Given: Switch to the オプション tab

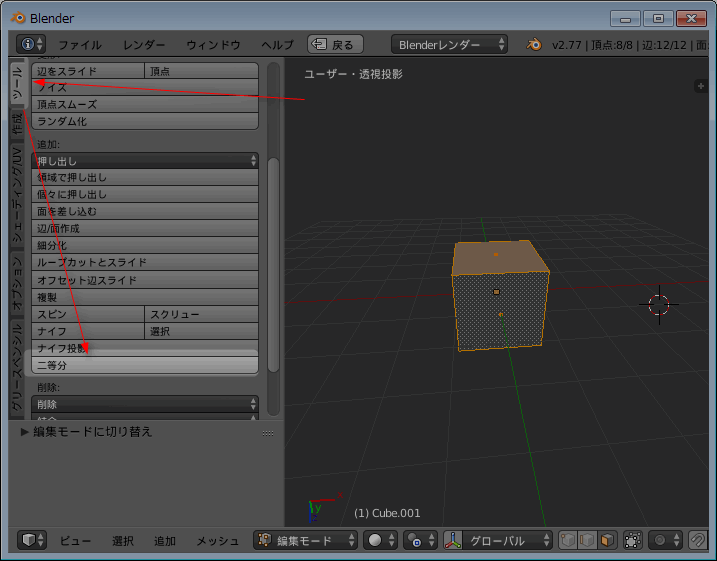Looking at the screenshot, I should (x=17, y=283).
